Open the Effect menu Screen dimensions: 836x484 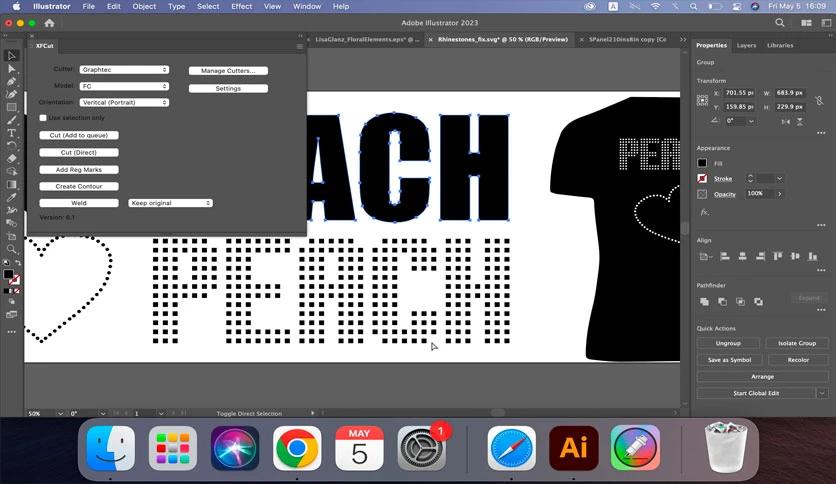[242, 6]
